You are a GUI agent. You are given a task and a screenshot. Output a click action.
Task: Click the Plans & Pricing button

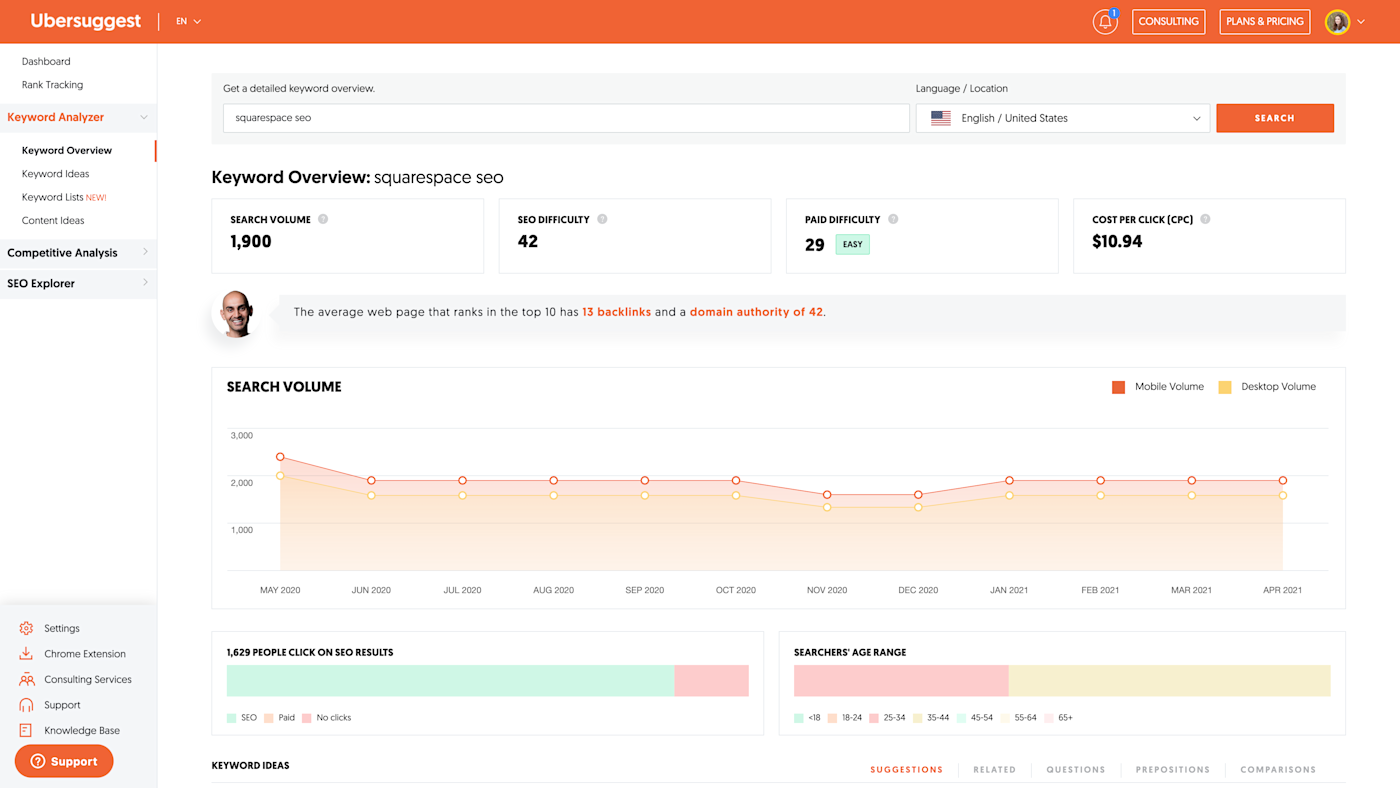(1265, 22)
